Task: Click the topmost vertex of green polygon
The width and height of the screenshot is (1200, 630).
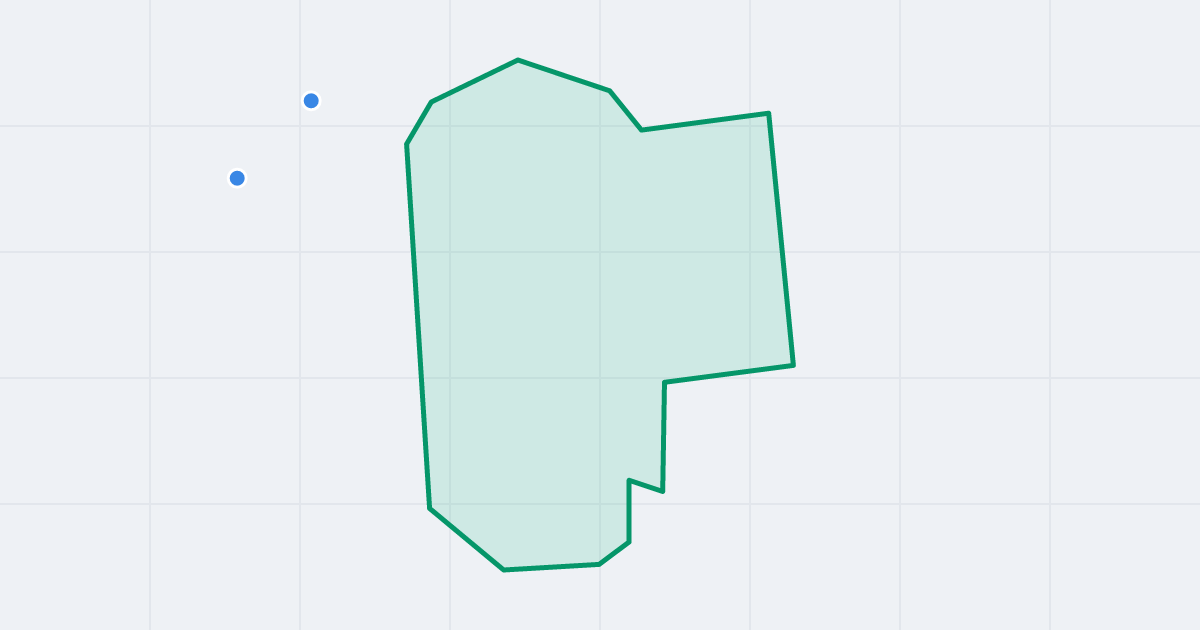Action: (518, 60)
